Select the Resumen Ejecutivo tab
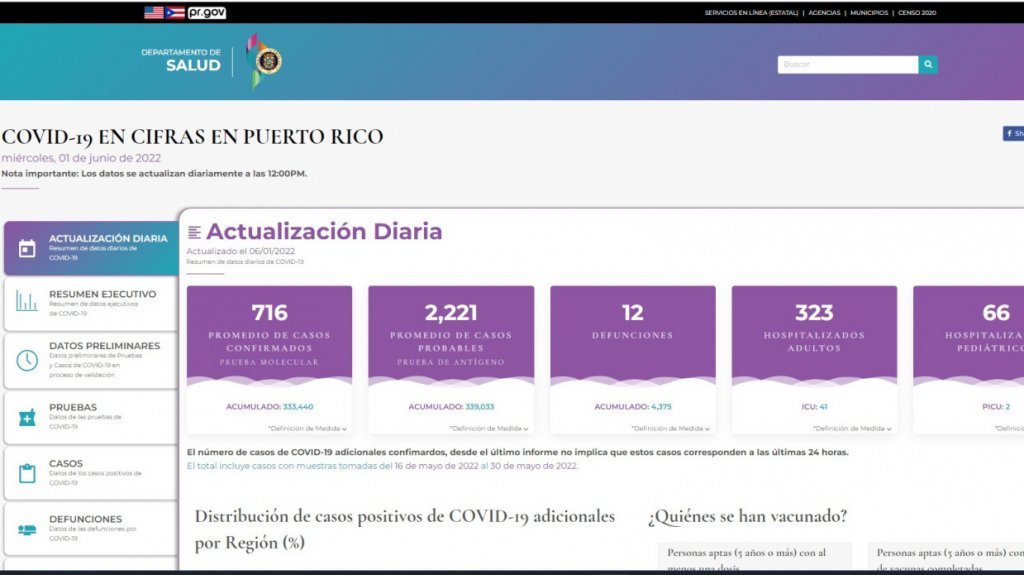This screenshot has width=1024, height=575. [x=91, y=304]
